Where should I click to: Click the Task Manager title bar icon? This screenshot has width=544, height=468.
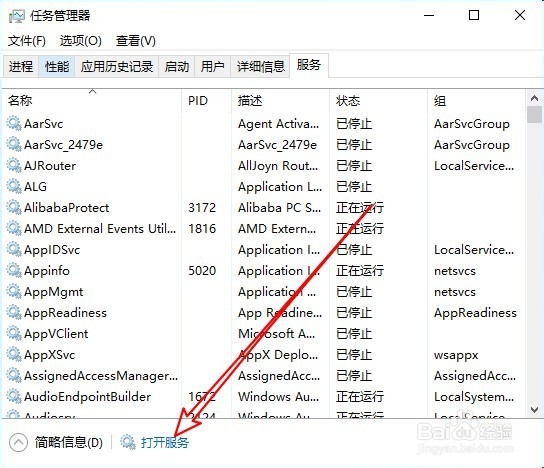17,16
